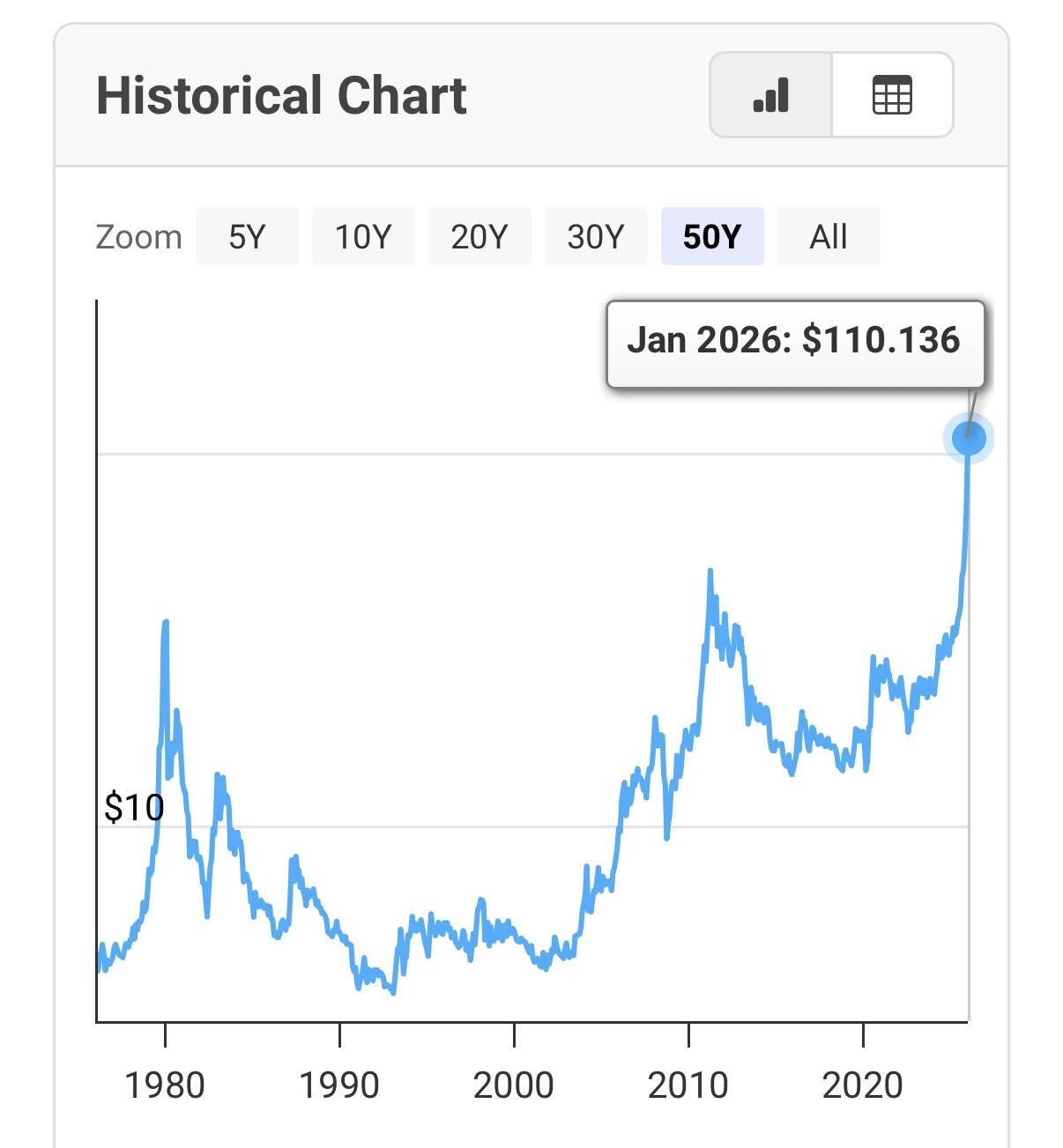Click the Jan 2026 data point marker
Screen dimensions: 1063x1148
[x=968, y=437]
